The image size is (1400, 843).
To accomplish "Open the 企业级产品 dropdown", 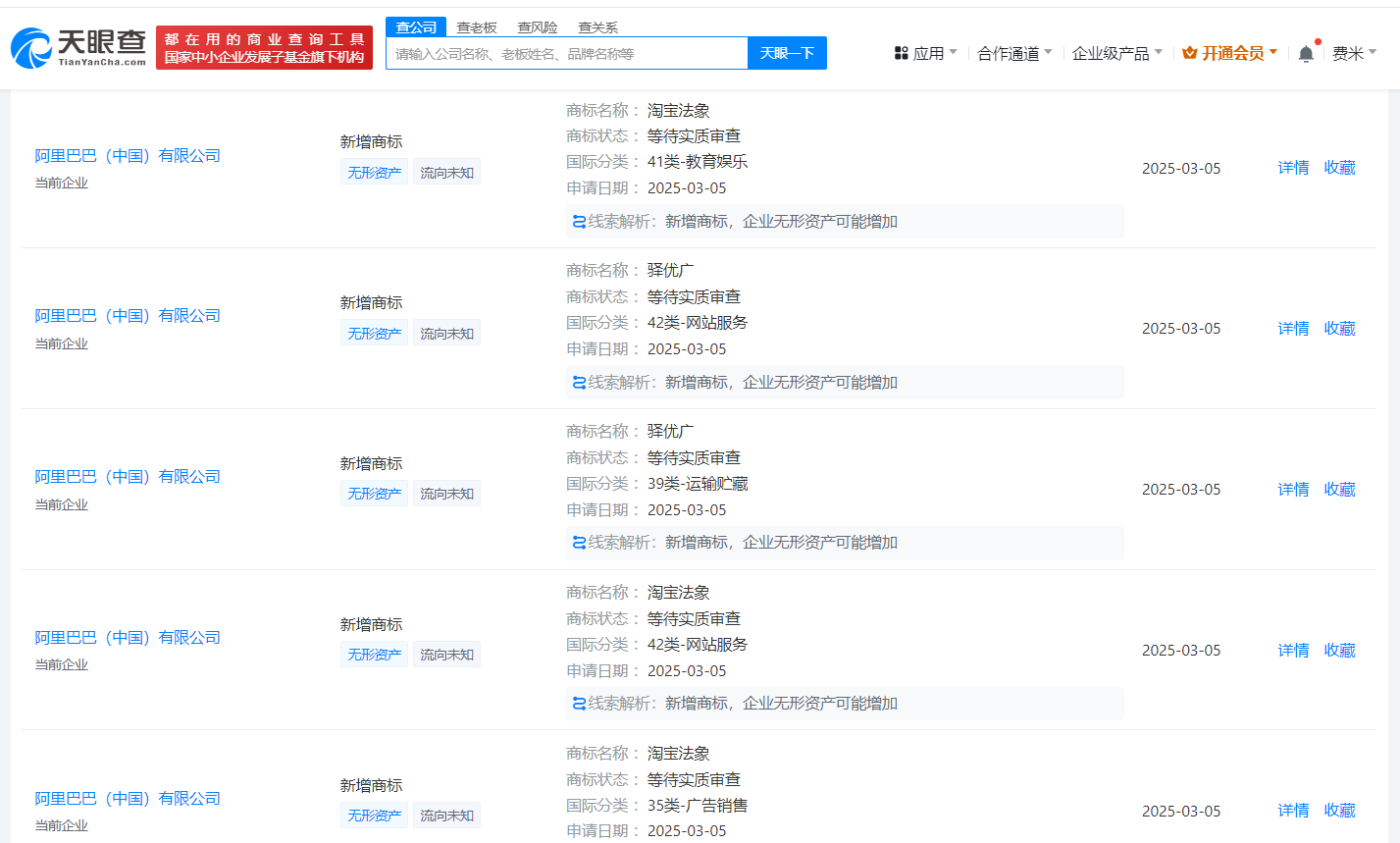I will 1116,53.
